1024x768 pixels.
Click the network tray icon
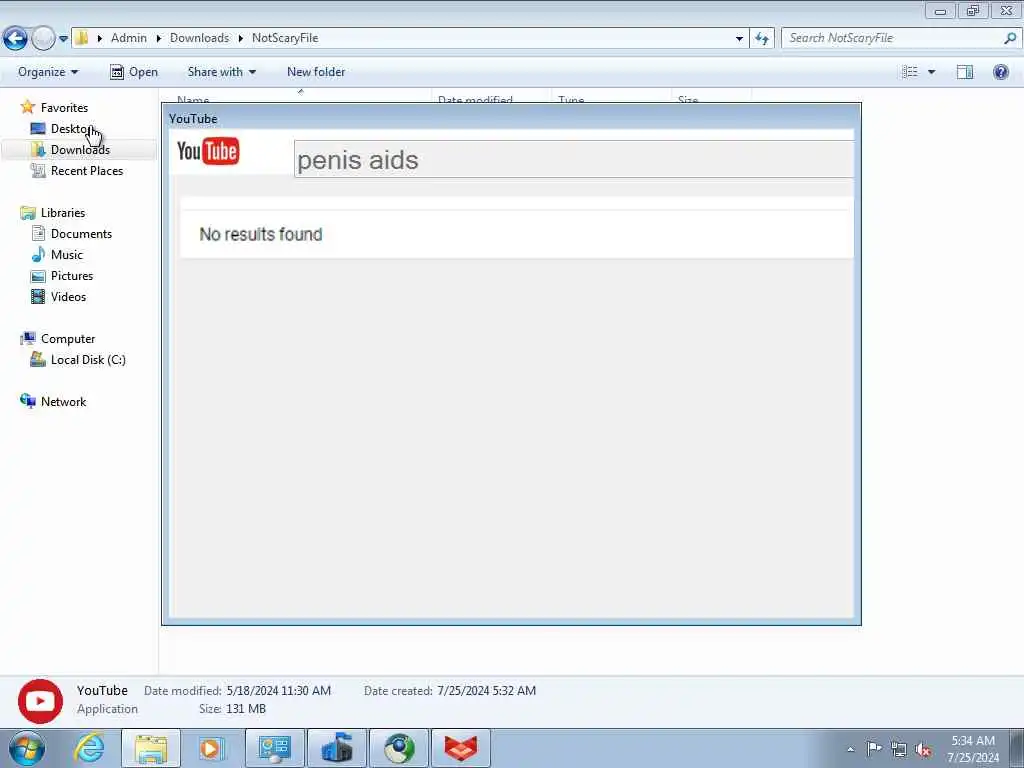899,749
